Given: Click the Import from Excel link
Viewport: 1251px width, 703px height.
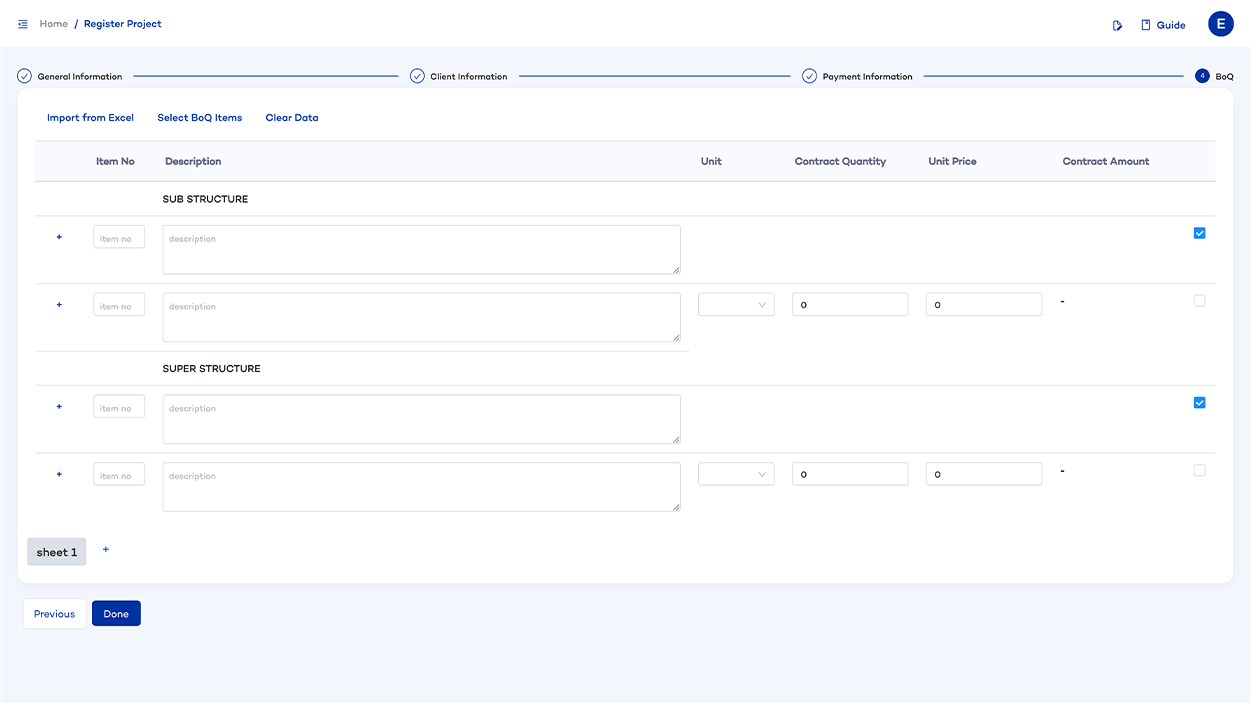Looking at the screenshot, I should 90,118.
